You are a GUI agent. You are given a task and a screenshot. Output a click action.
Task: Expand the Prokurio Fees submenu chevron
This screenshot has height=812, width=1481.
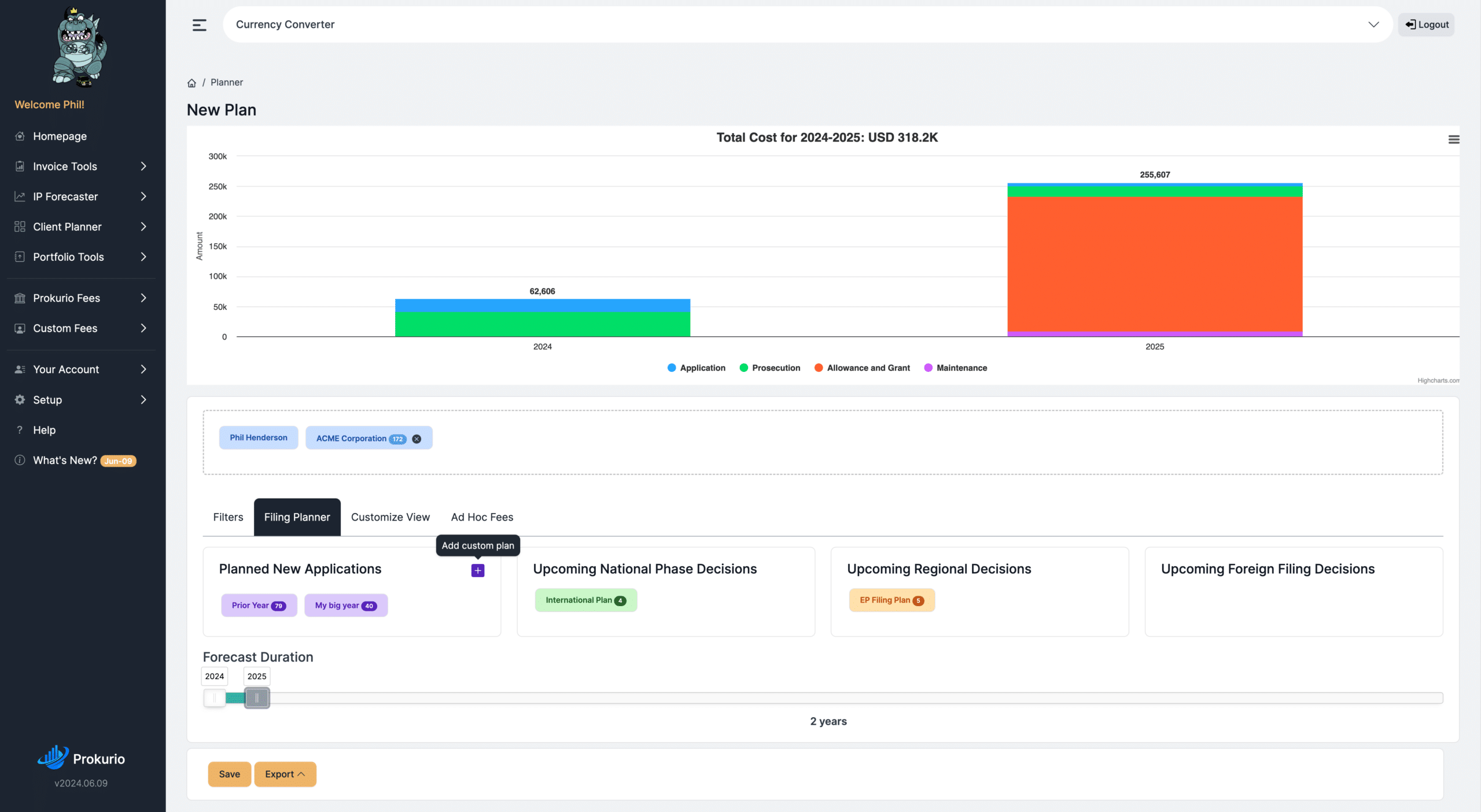tap(143, 298)
